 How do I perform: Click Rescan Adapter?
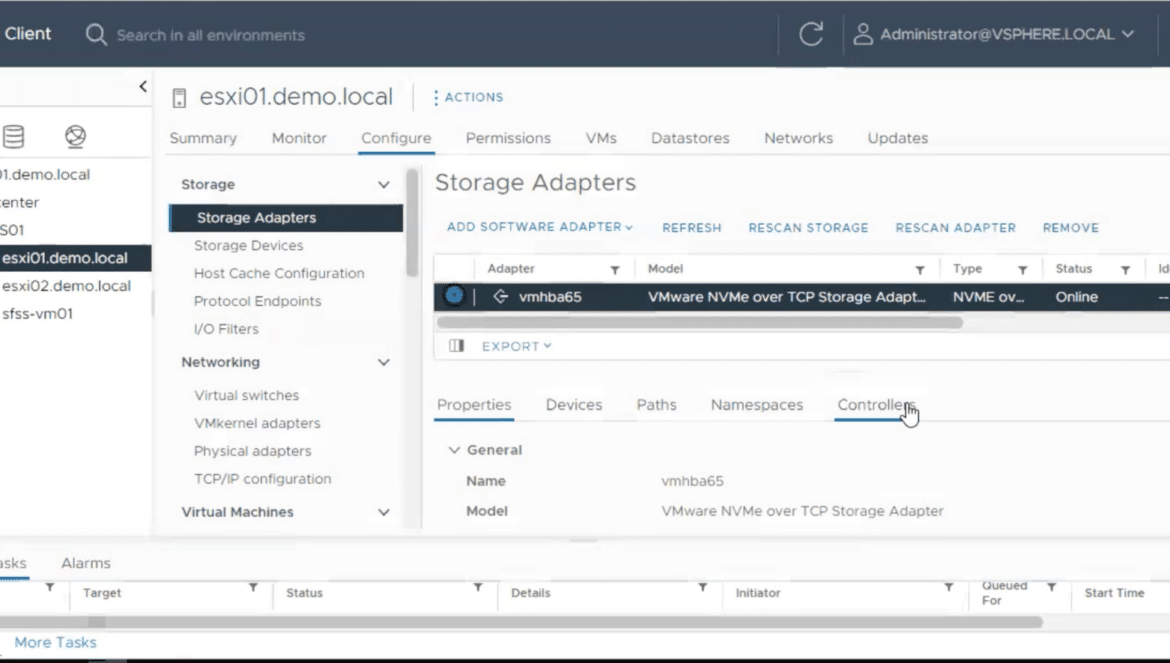[x=956, y=227]
